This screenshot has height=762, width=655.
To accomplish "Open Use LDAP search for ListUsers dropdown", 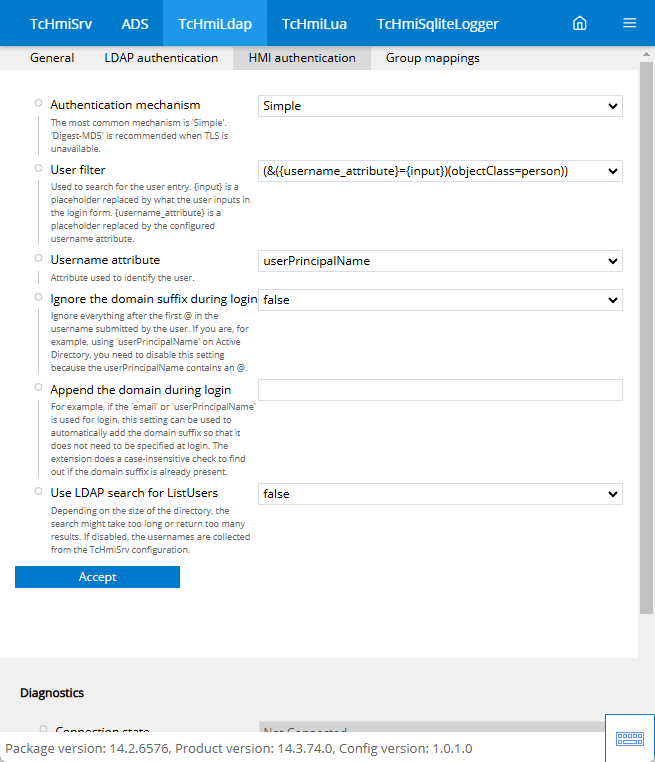I will coord(440,494).
